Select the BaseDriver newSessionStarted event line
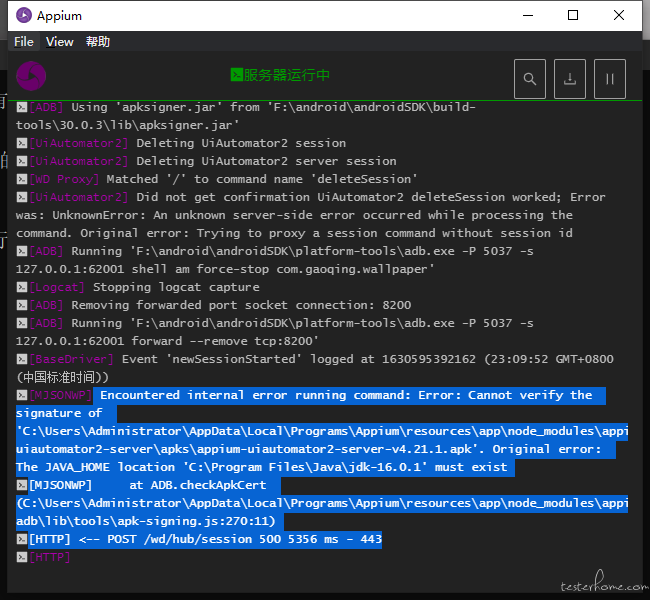 (315, 368)
